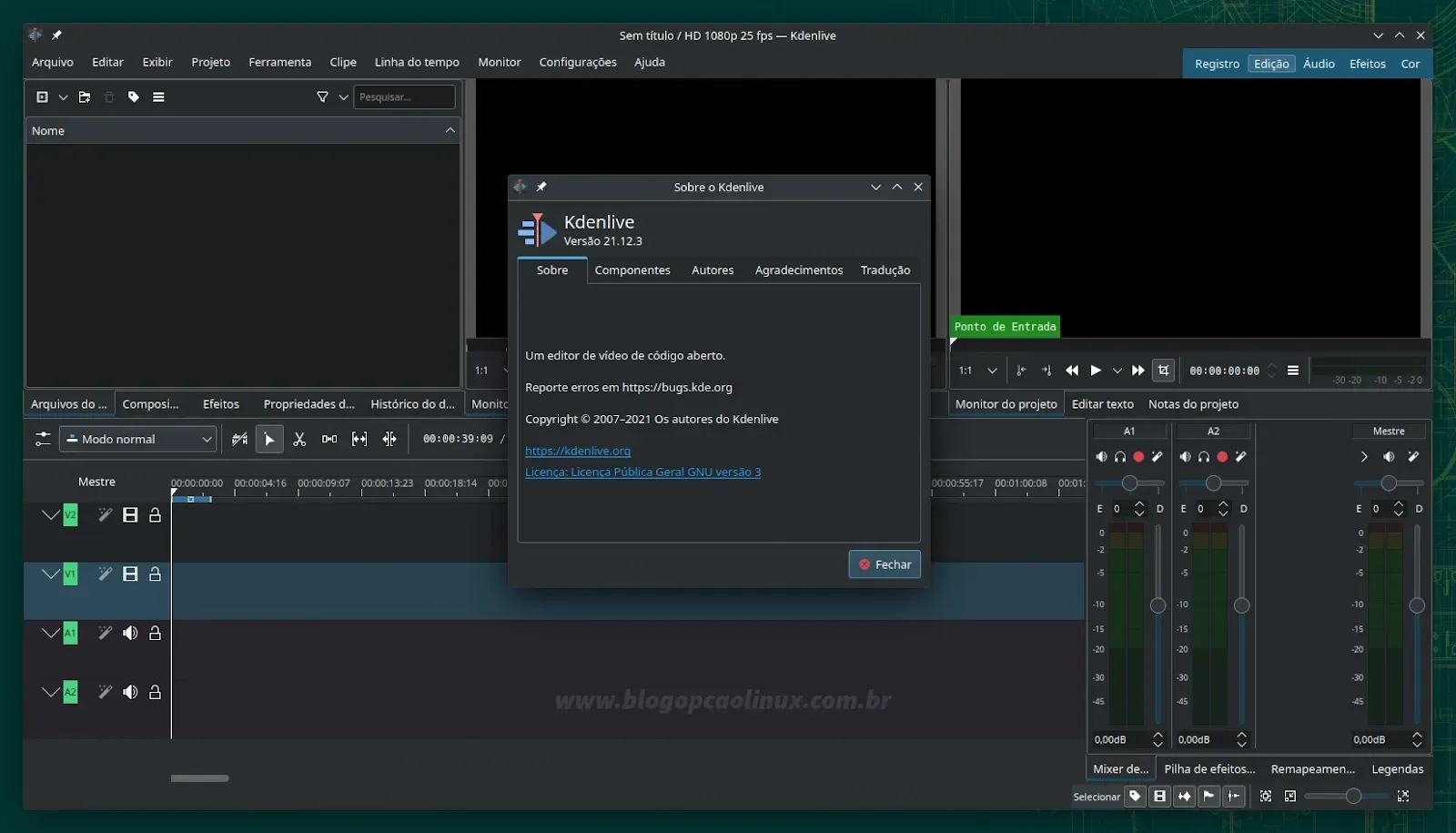Click the tag icon in project bin
Image resolution: width=1456 pixels, height=833 pixels.
pos(134,97)
